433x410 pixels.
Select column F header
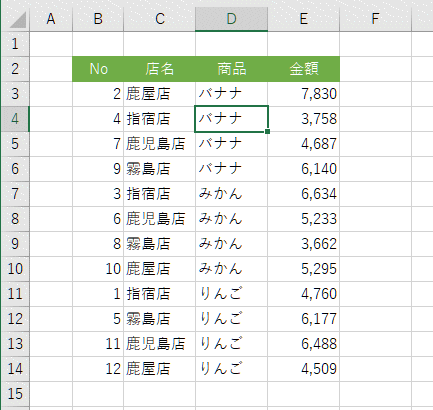click(x=375, y=19)
